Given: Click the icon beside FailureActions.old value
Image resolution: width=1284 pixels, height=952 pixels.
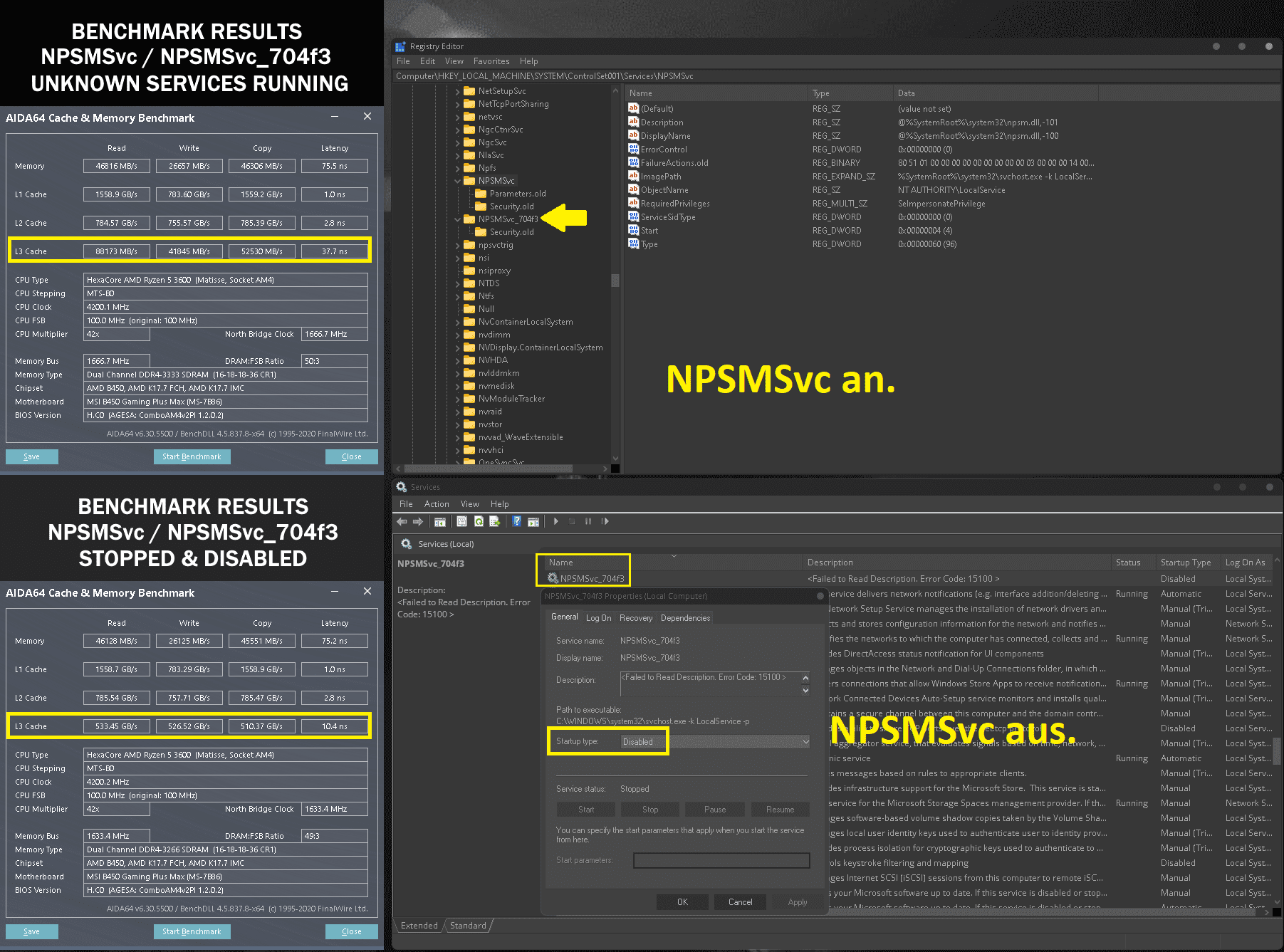Looking at the screenshot, I should coord(633,162).
